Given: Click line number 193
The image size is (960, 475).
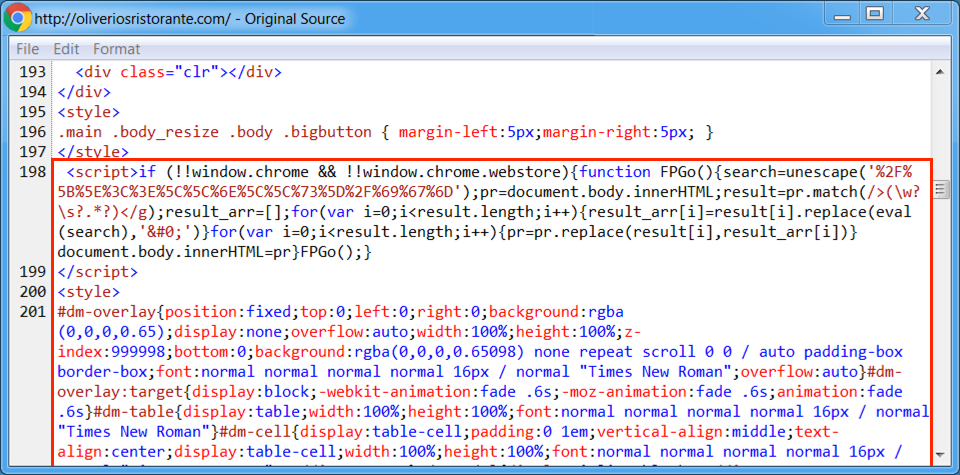Looking at the screenshot, I should [x=32, y=72].
